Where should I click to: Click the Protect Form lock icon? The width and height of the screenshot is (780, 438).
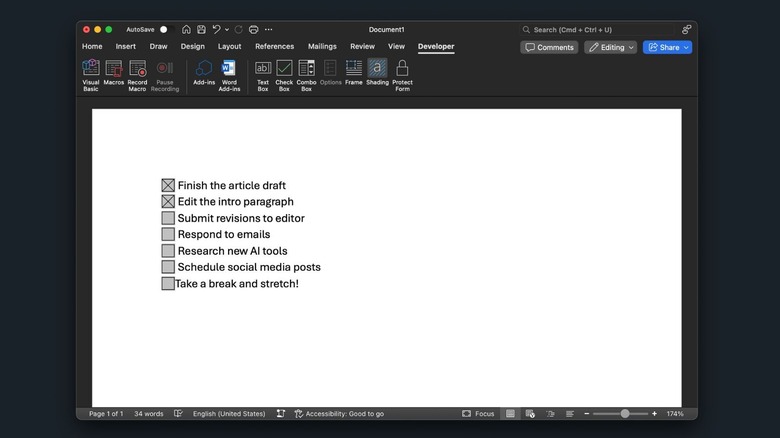coord(402,69)
